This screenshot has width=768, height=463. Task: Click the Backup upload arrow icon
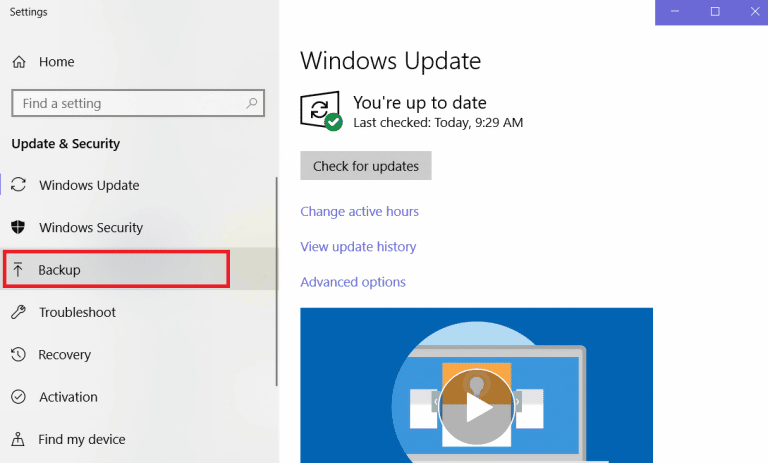click(x=18, y=270)
